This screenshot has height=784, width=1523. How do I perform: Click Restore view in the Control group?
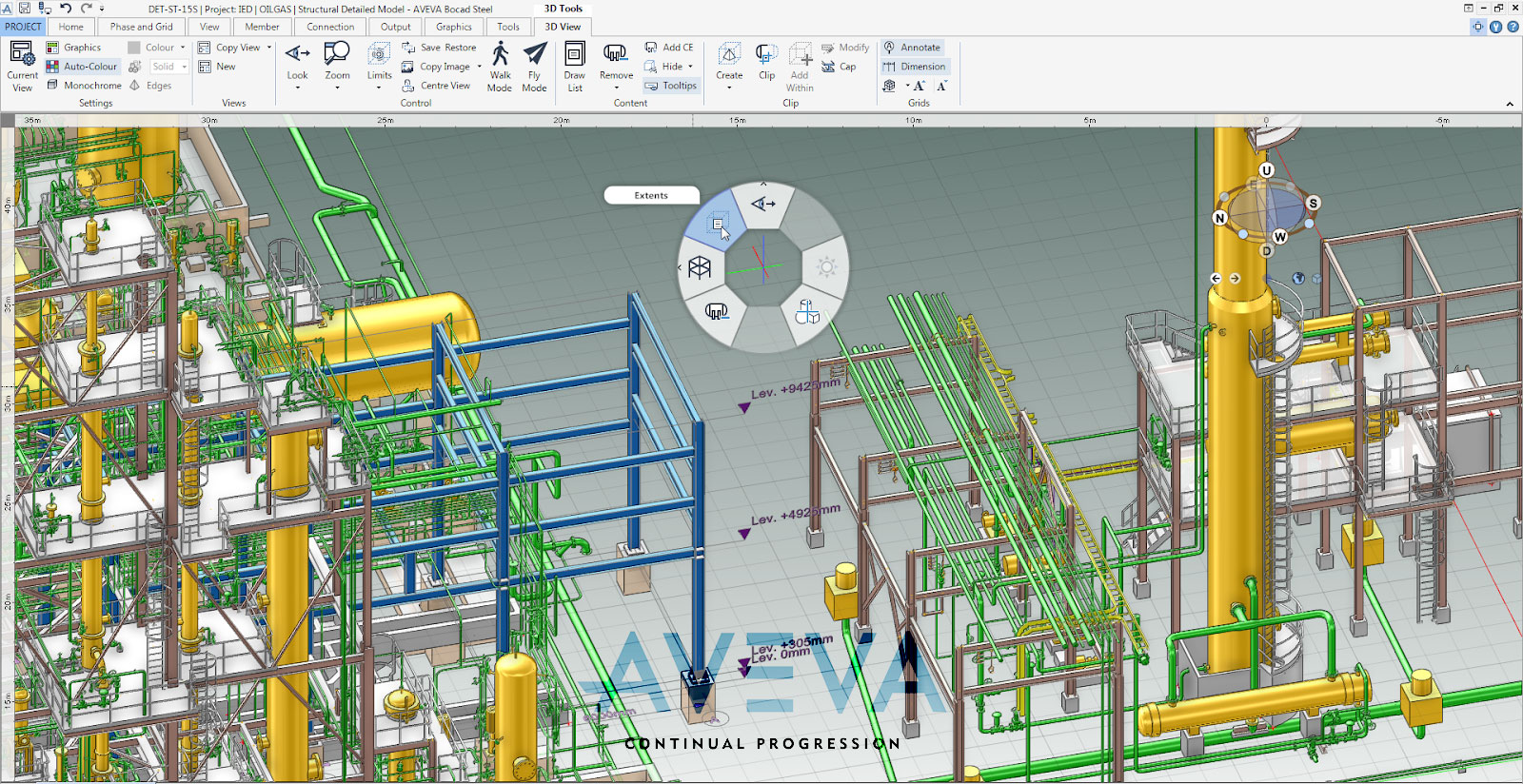(x=461, y=48)
